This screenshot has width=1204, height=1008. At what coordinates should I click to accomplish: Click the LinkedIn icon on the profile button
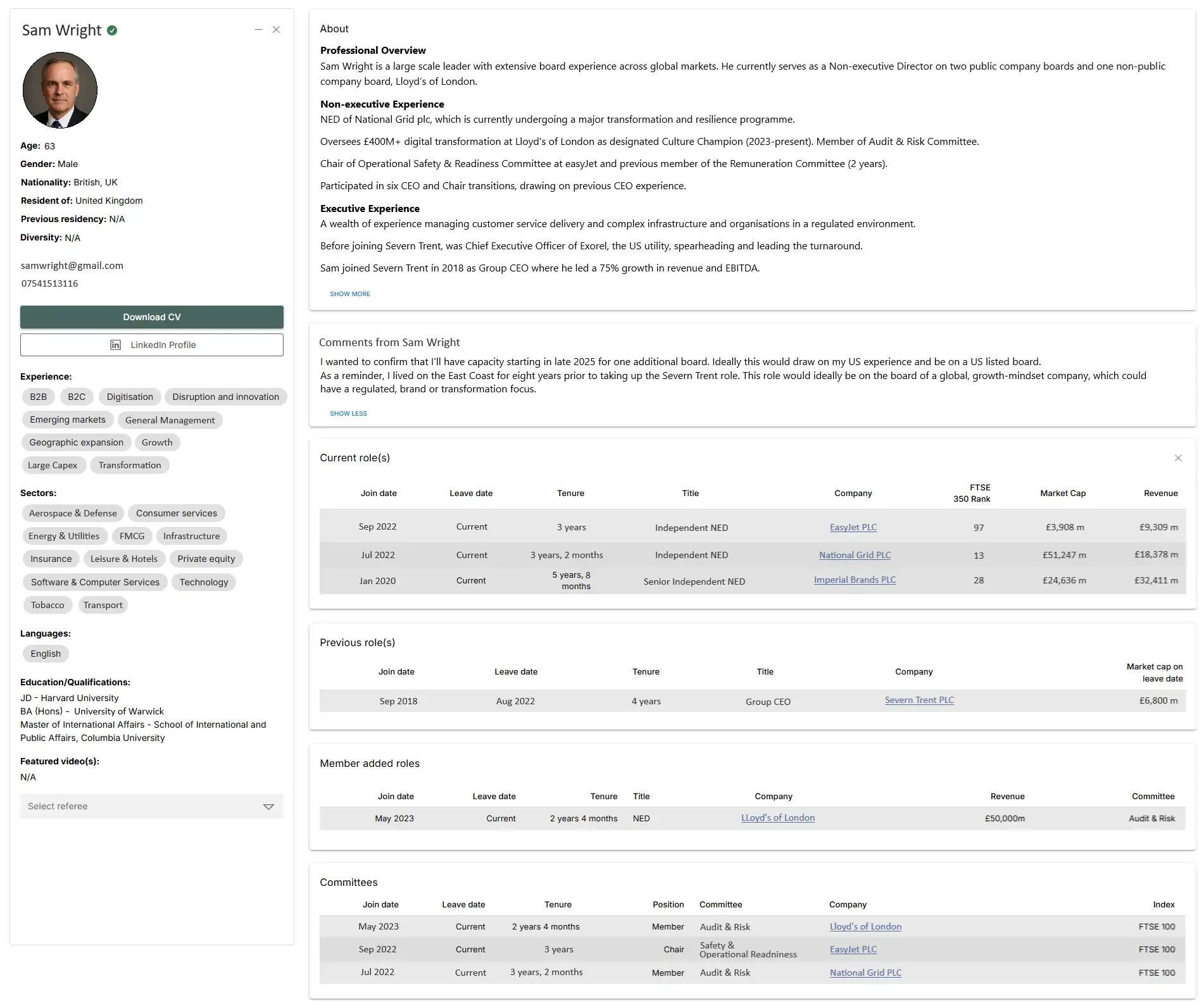(116, 345)
